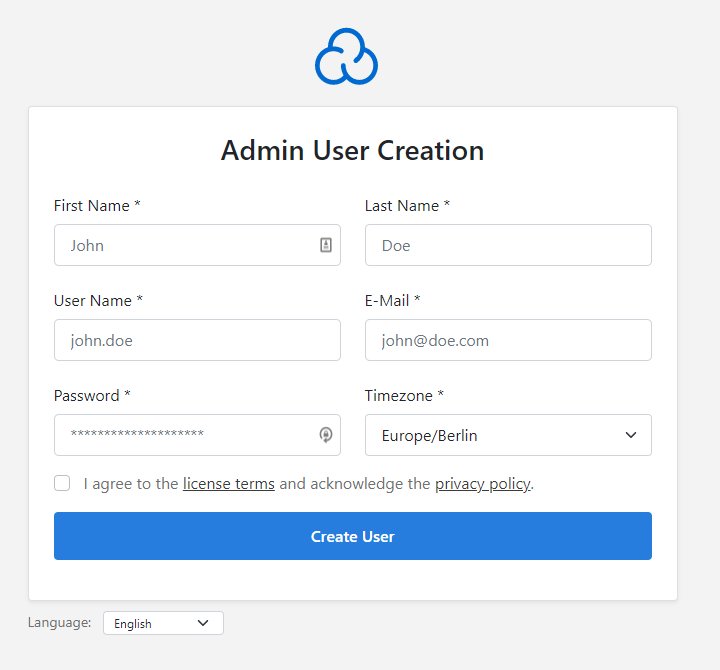The image size is (720, 670).
Task: Click the Admin User Creation heading
Action: tap(352, 151)
